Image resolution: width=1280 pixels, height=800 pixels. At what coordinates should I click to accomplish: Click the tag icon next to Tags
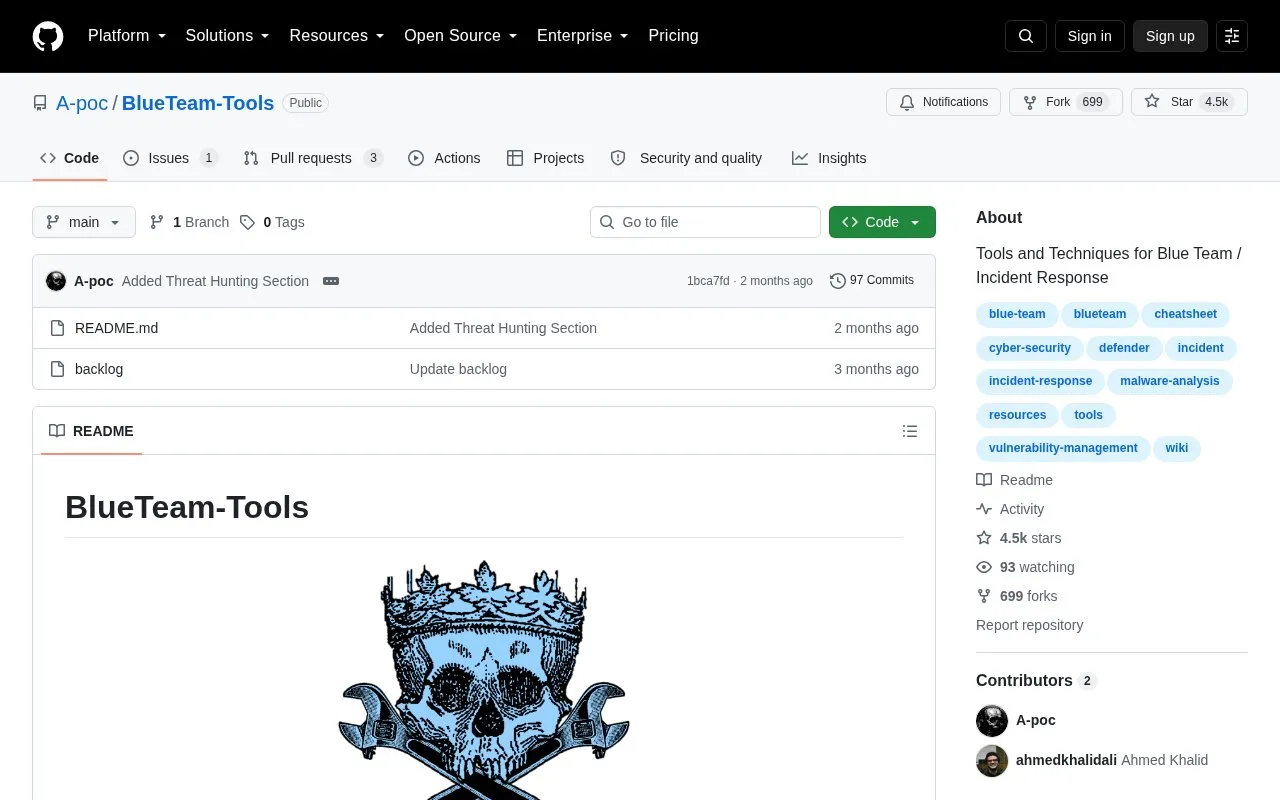click(247, 222)
